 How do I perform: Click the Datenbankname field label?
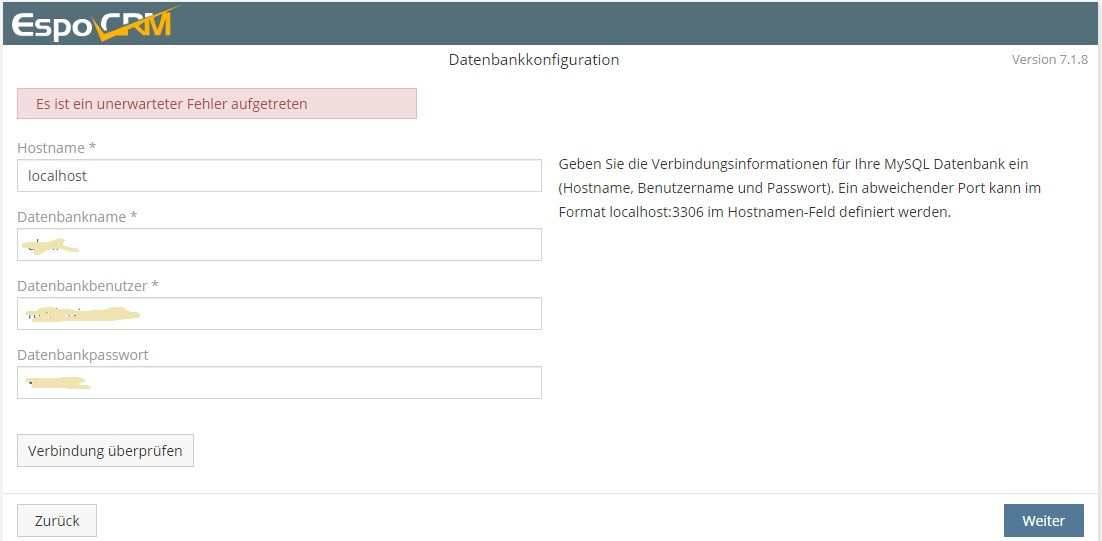point(77,217)
